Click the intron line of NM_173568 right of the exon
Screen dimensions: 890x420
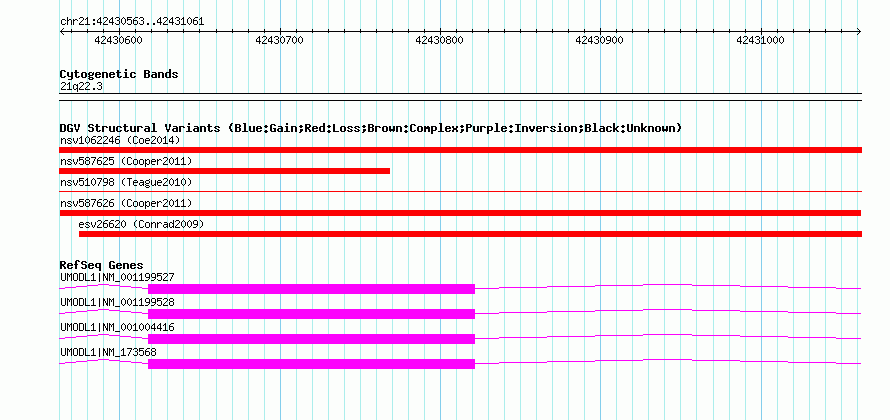(668, 361)
